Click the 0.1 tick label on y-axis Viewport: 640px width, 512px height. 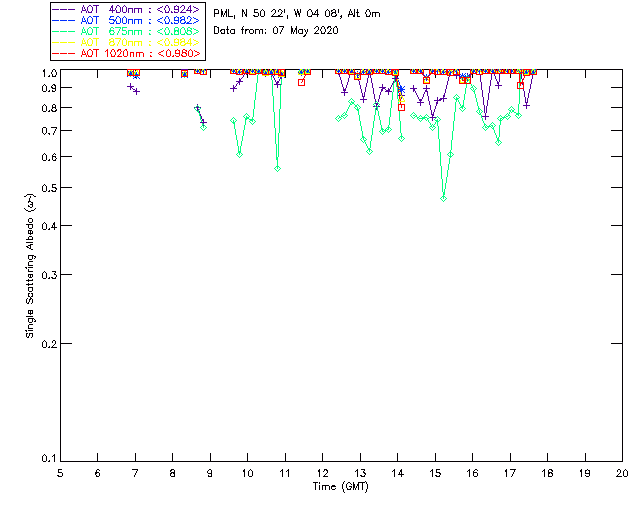click(x=47, y=459)
